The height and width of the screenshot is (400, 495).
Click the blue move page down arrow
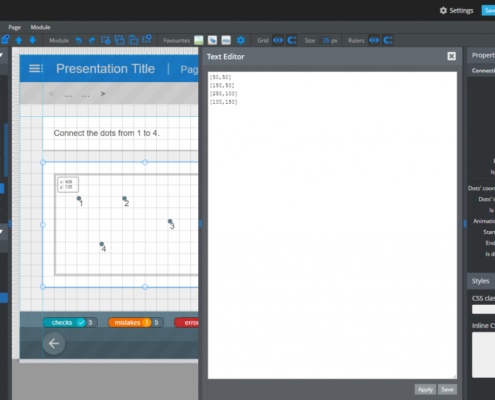(32, 40)
